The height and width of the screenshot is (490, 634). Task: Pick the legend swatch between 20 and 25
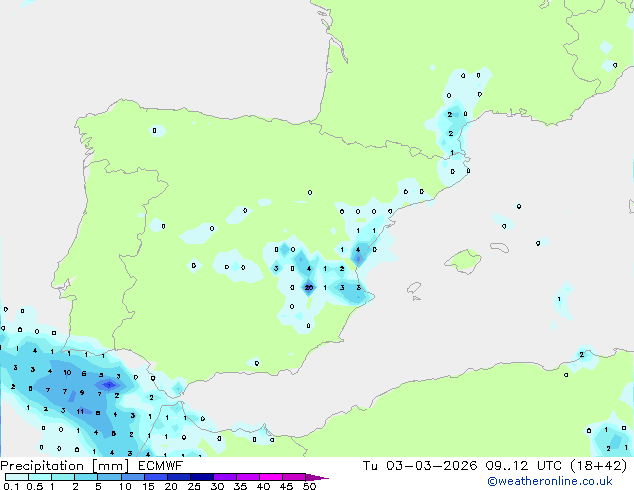tap(179, 477)
